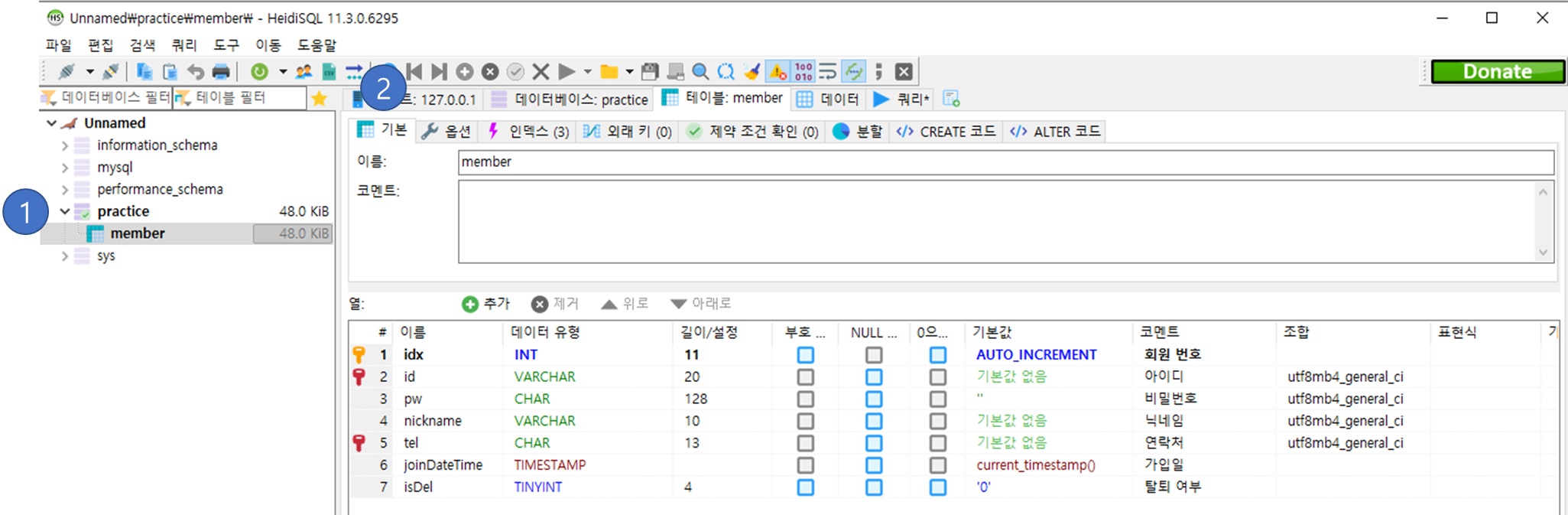Click the green refresh icon

(260, 72)
